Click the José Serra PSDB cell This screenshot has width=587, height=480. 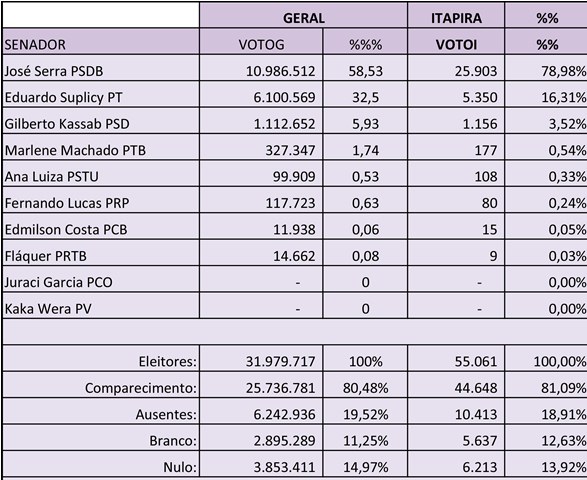point(101,68)
